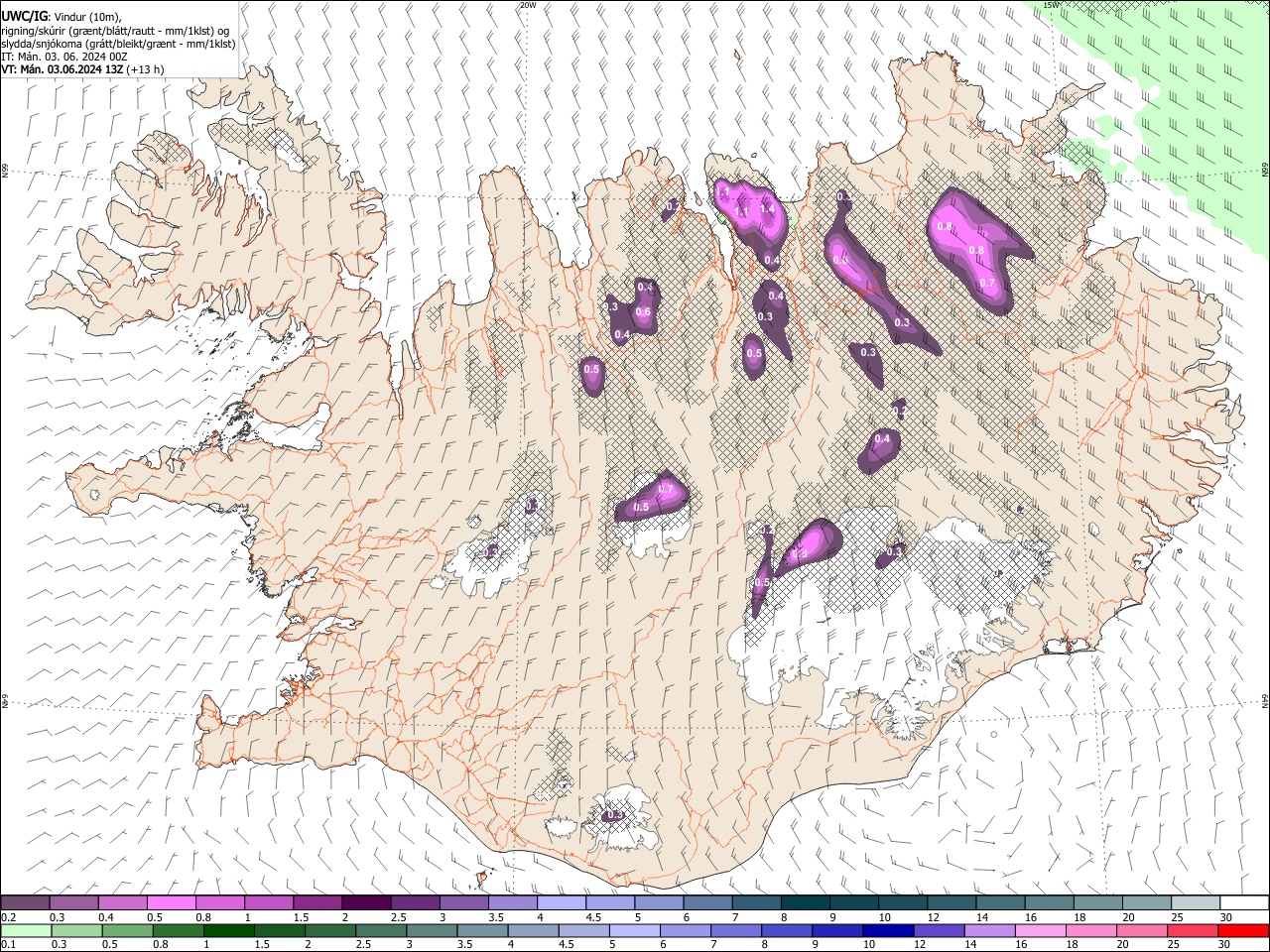
Task: Click the white swatch labeled 30, upper legend
Action: [1242, 902]
